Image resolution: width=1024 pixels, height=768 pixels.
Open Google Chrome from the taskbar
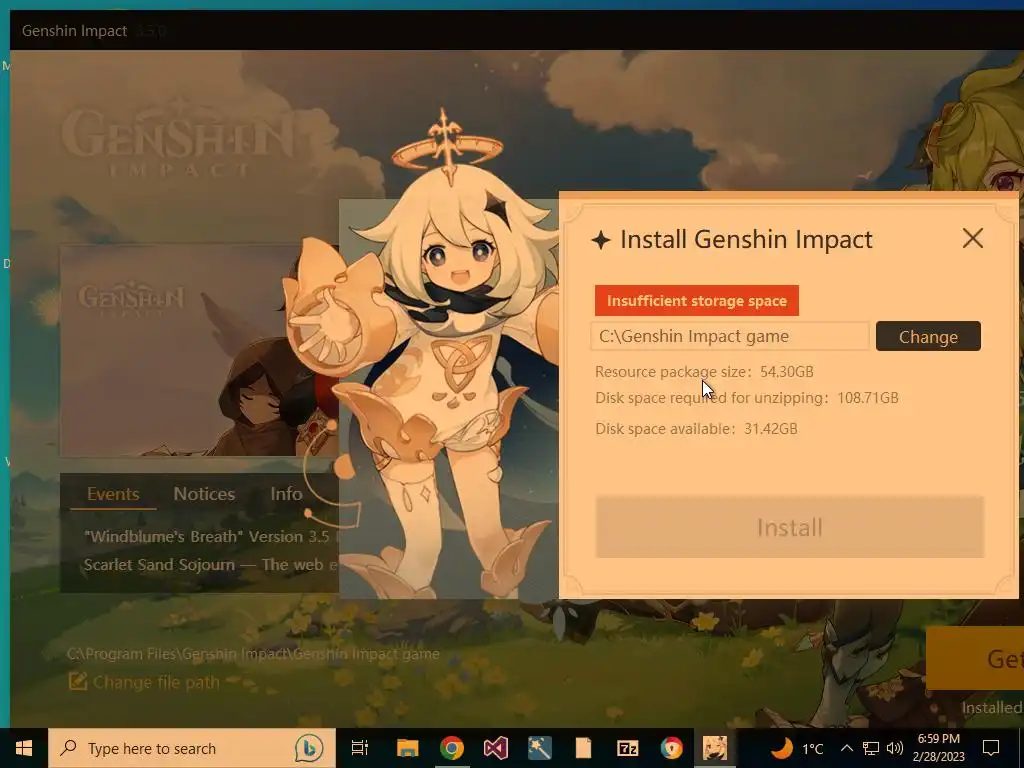(x=451, y=748)
